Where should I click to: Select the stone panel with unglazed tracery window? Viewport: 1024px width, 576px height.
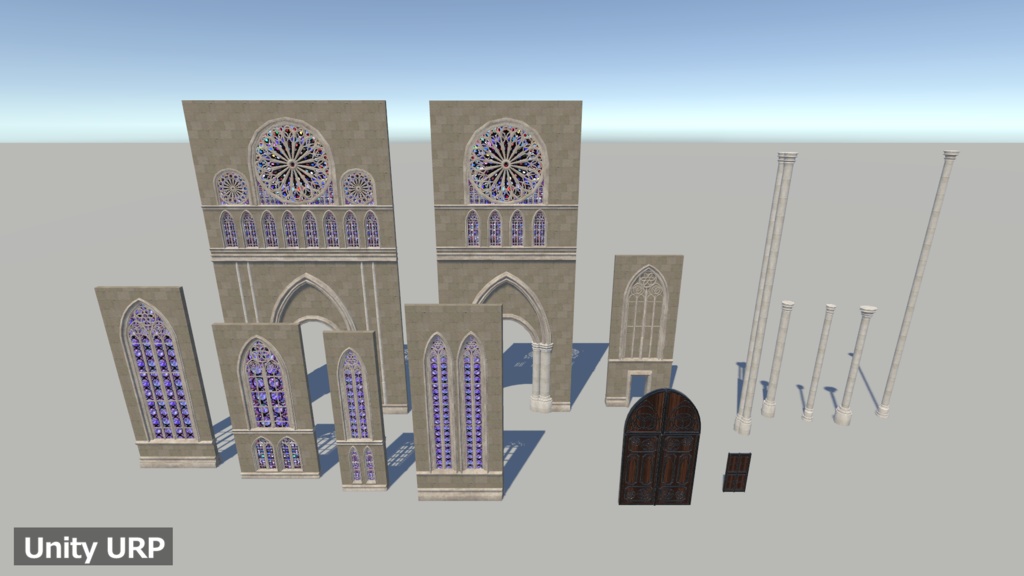pyautogui.click(x=644, y=330)
